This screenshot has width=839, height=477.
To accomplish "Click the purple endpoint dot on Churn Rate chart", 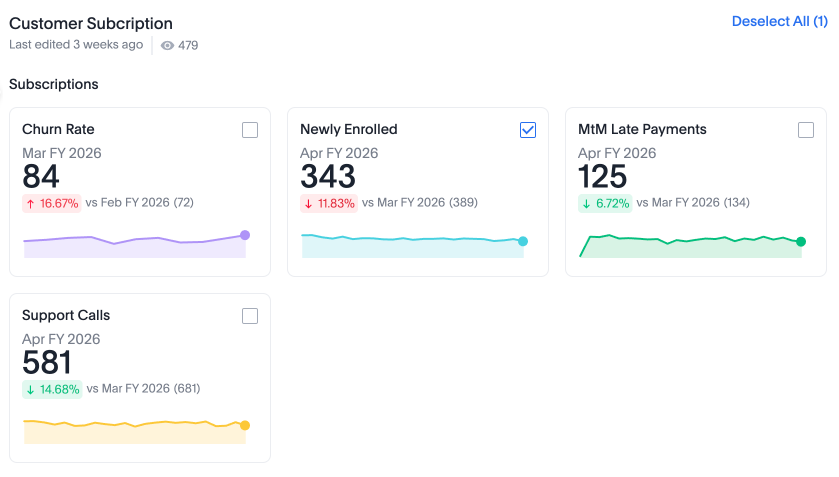I will (245, 235).
